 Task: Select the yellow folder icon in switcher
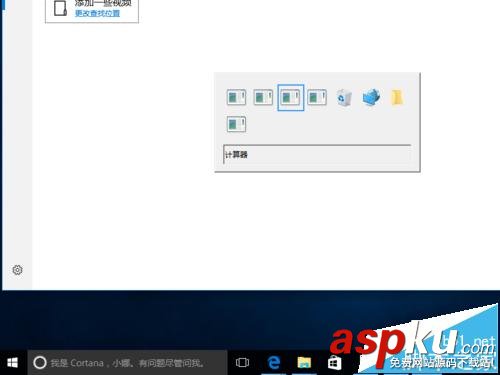tap(397, 97)
